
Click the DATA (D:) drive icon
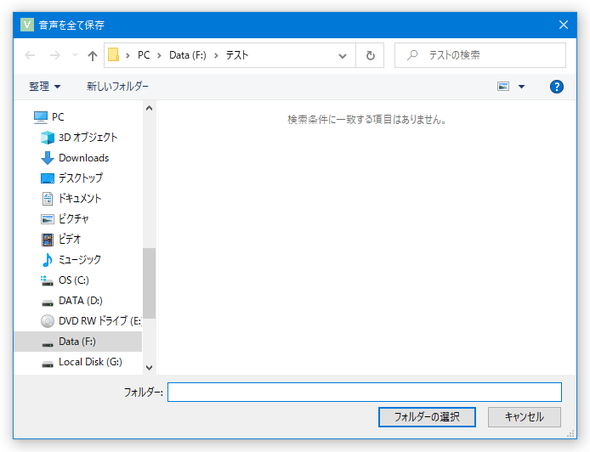pyautogui.click(x=47, y=303)
